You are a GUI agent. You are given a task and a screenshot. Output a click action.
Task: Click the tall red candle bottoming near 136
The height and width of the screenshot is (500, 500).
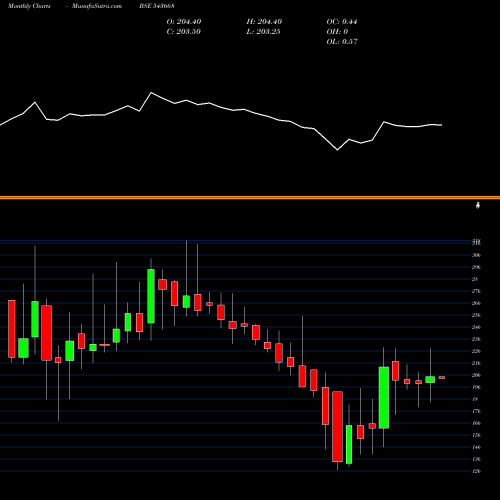(337, 426)
